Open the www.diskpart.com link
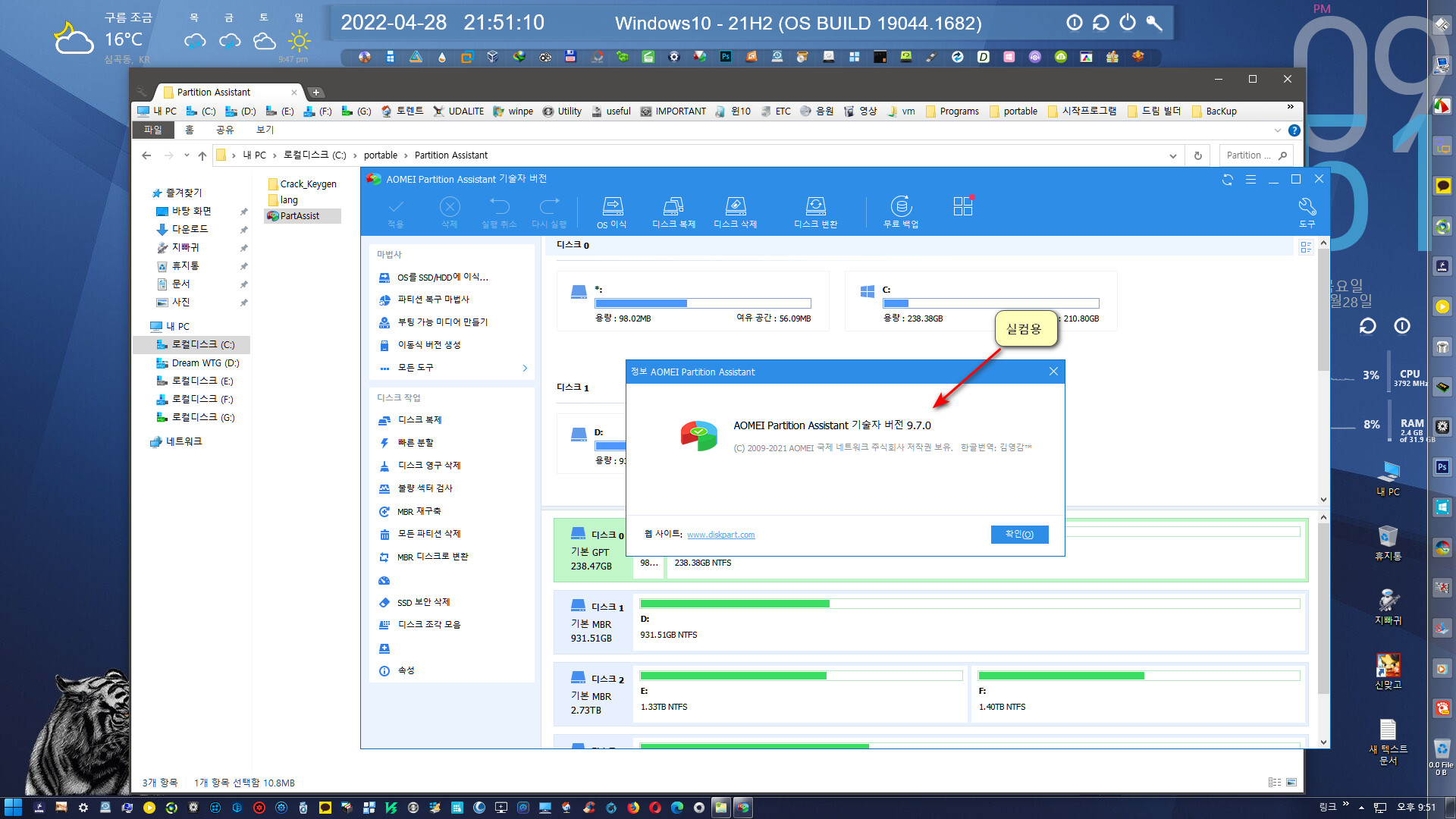Screen dimensions: 1456x819 pos(720,535)
